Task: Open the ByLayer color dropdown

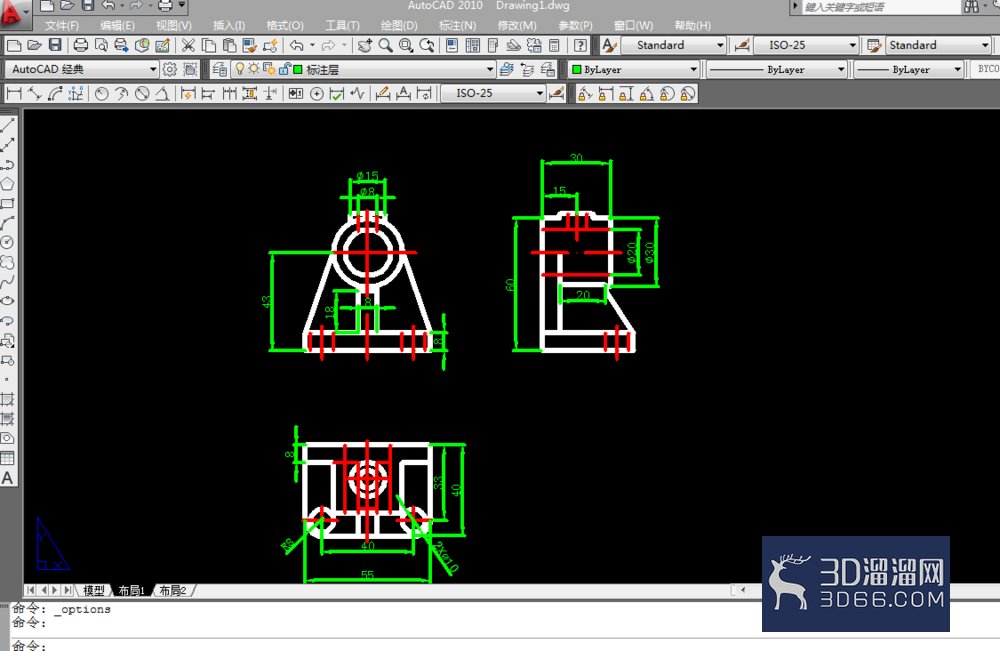Action: click(x=693, y=69)
